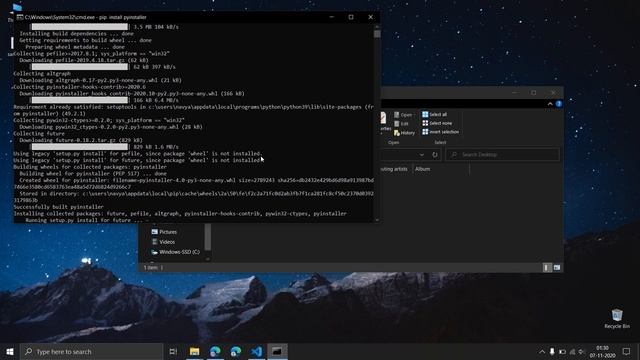Click the History item in the Explorer ribbon
This screenshot has width=640, height=360.
click(404, 133)
